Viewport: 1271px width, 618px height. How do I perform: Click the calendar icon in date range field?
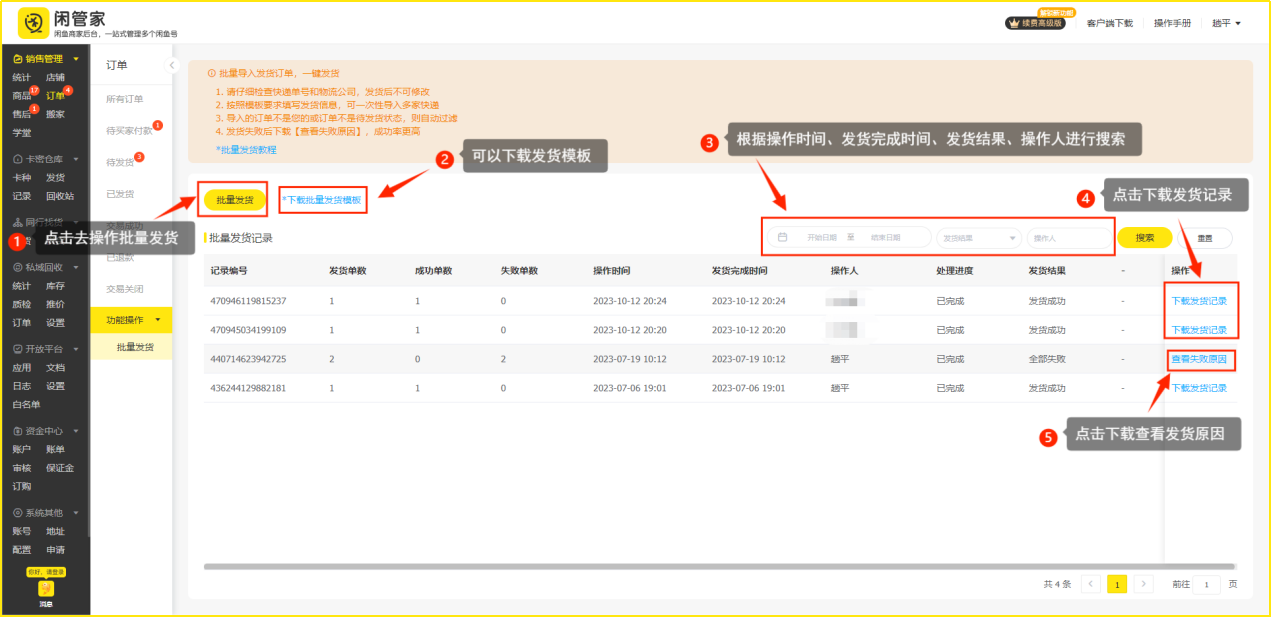coord(783,238)
